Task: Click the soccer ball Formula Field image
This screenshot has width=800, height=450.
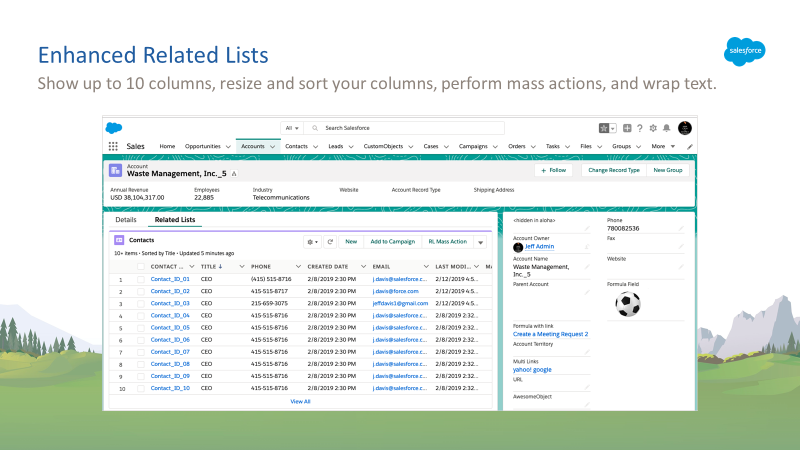Action: tap(628, 304)
